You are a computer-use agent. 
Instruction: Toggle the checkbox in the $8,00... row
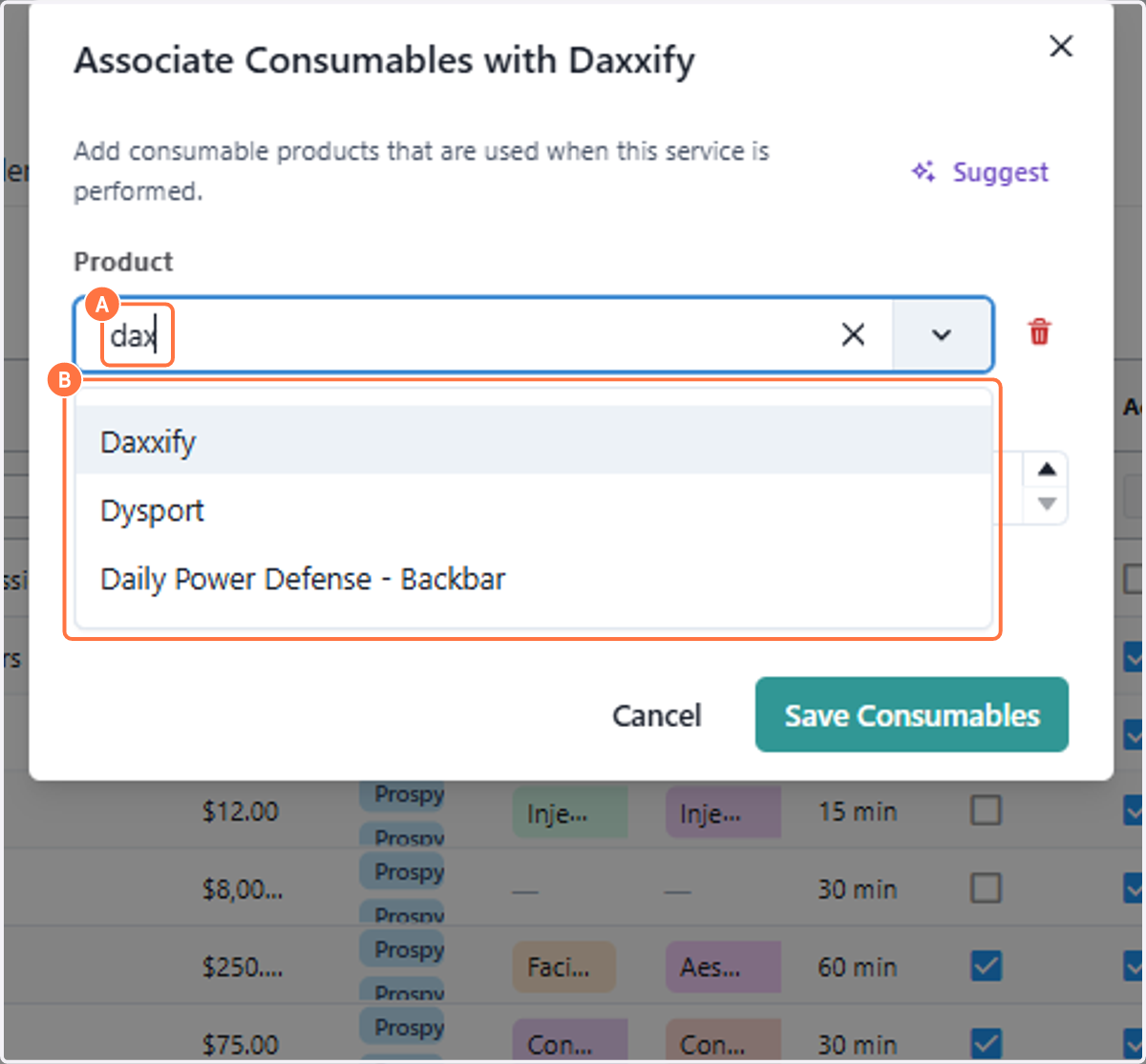pyautogui.click(x=986, y=888)
